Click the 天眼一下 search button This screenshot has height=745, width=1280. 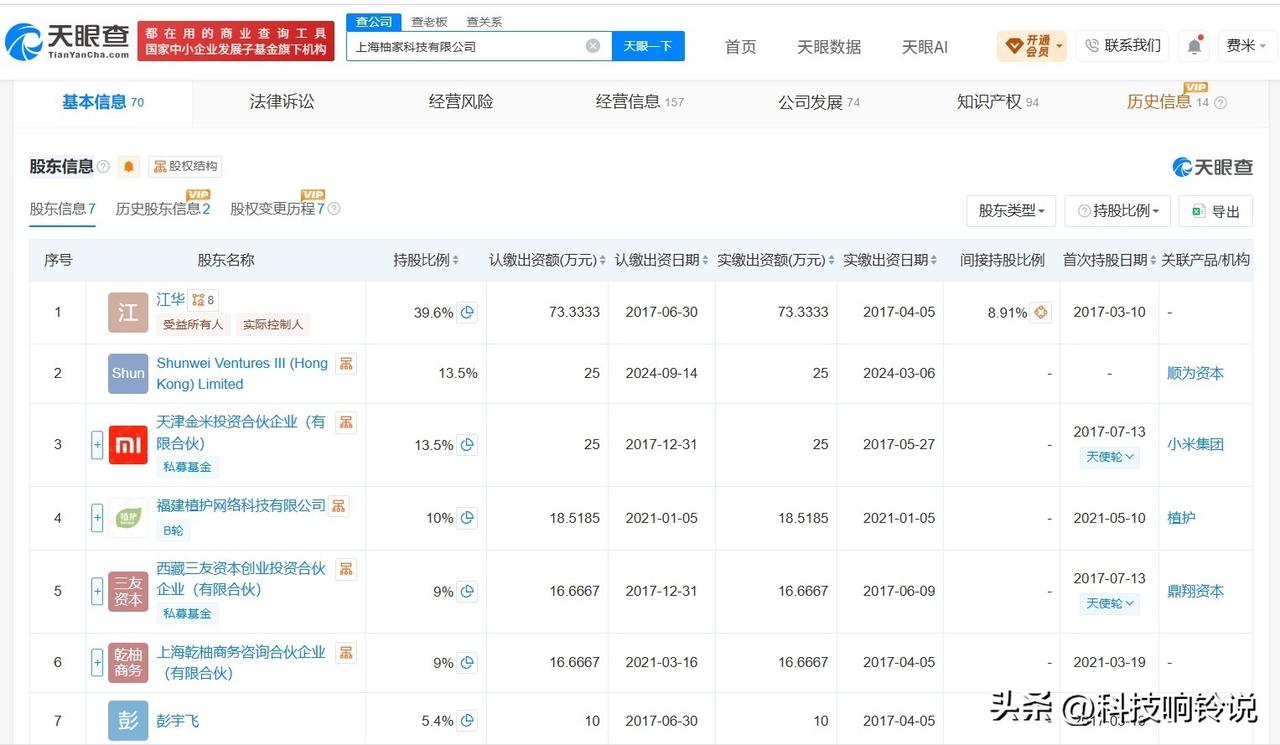[x=648, y=46]
